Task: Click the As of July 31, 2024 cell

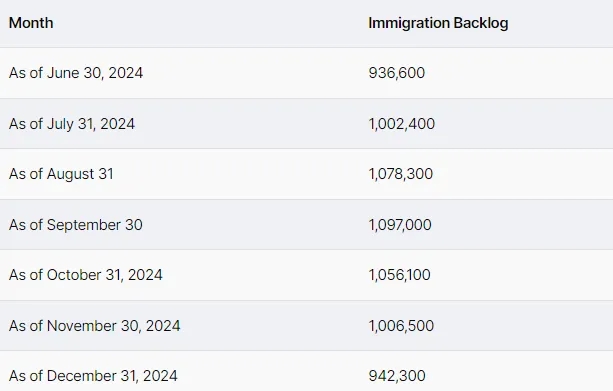Action: [x=72, y=124]
